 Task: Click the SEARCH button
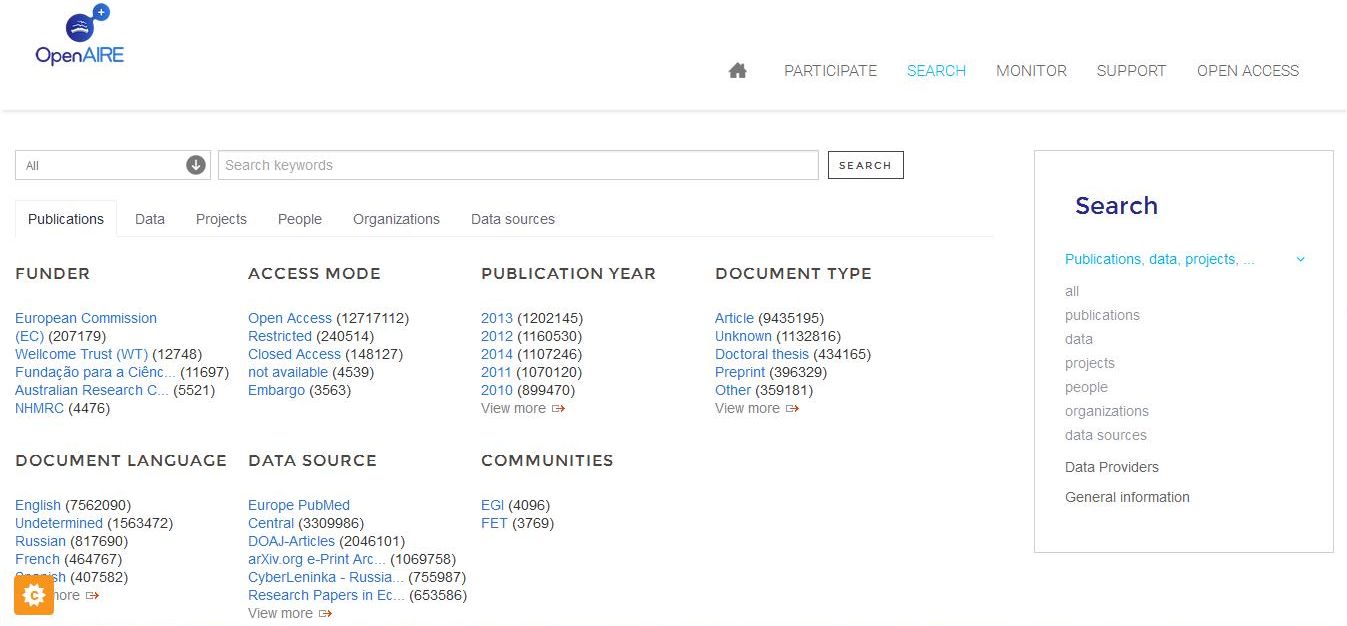coord(865,165)
